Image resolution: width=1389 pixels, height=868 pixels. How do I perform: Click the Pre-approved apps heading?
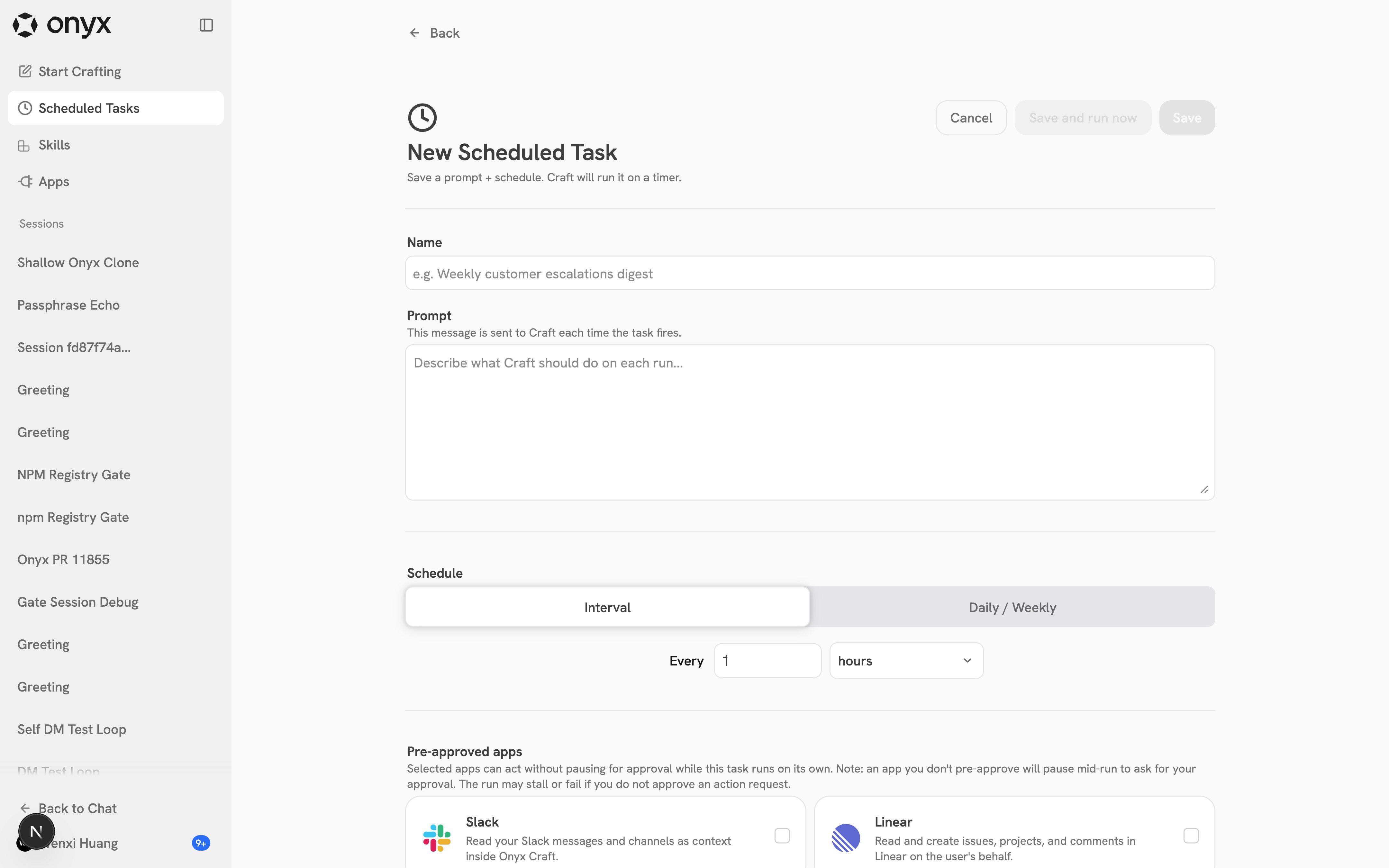pyautogui.click(x=464, y=752)
